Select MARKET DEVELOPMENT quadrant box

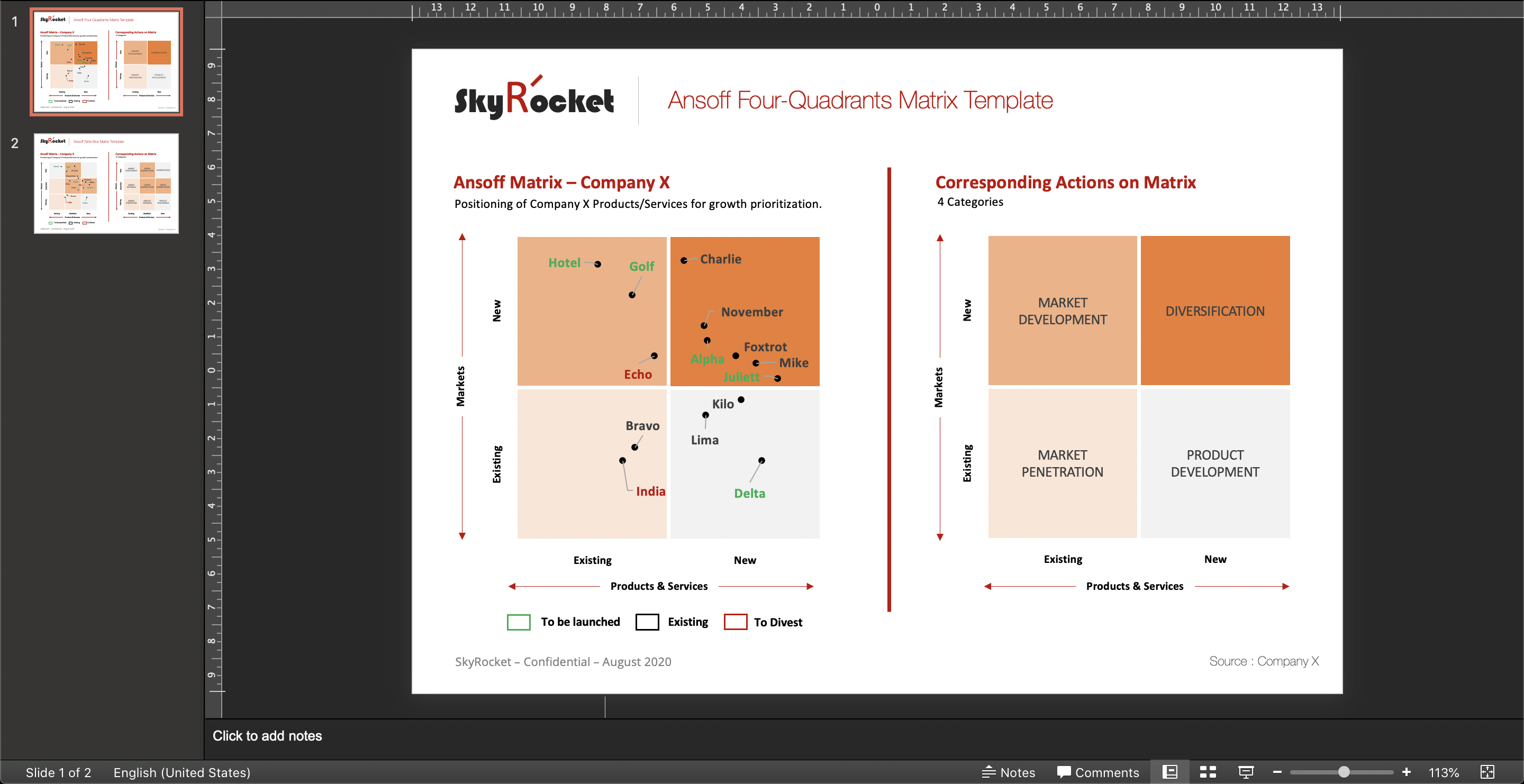point(1063,311)
